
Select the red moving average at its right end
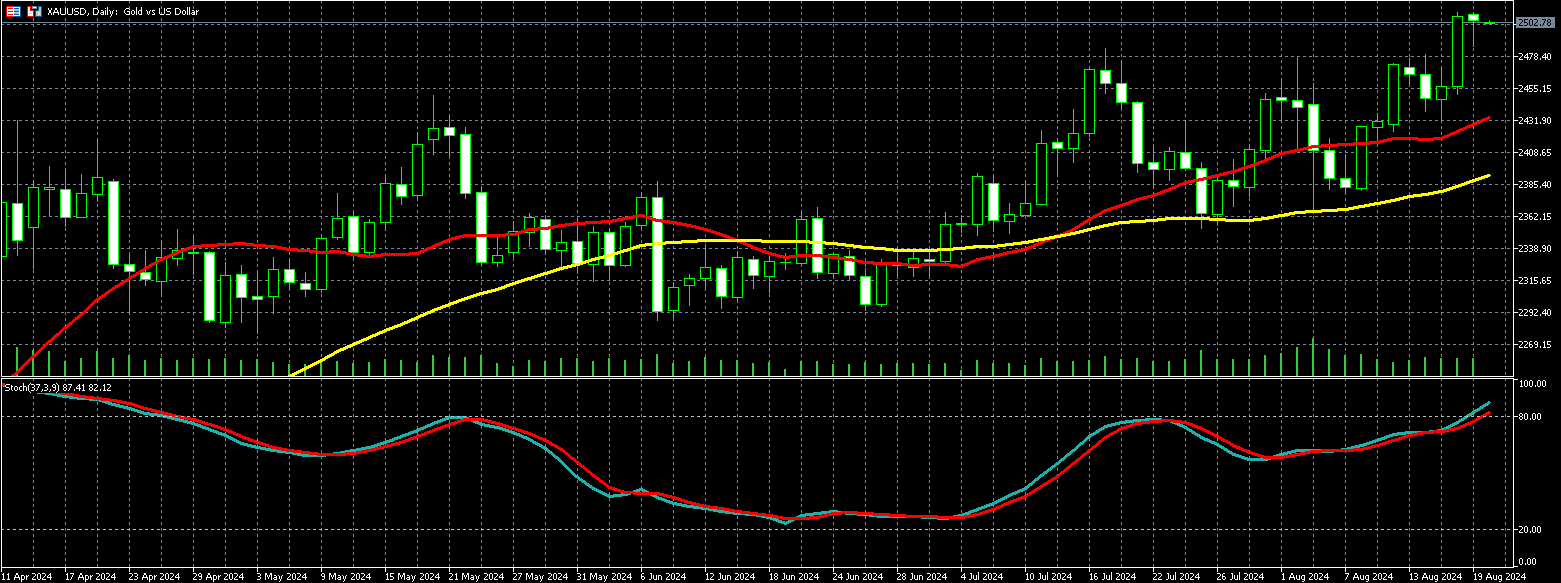click(x=1488, y=118)
